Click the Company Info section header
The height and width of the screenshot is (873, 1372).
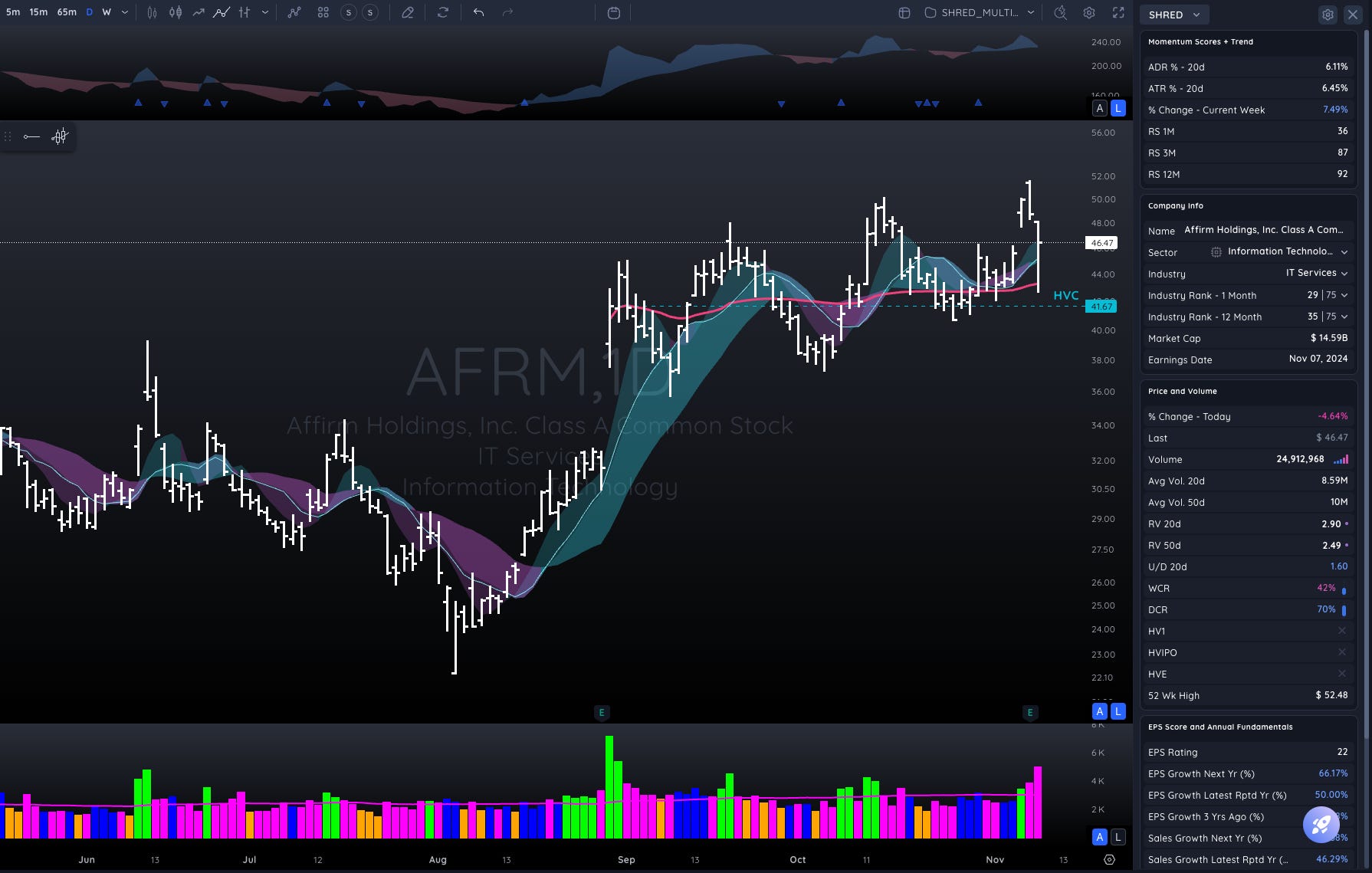[x=1175, y=206]
